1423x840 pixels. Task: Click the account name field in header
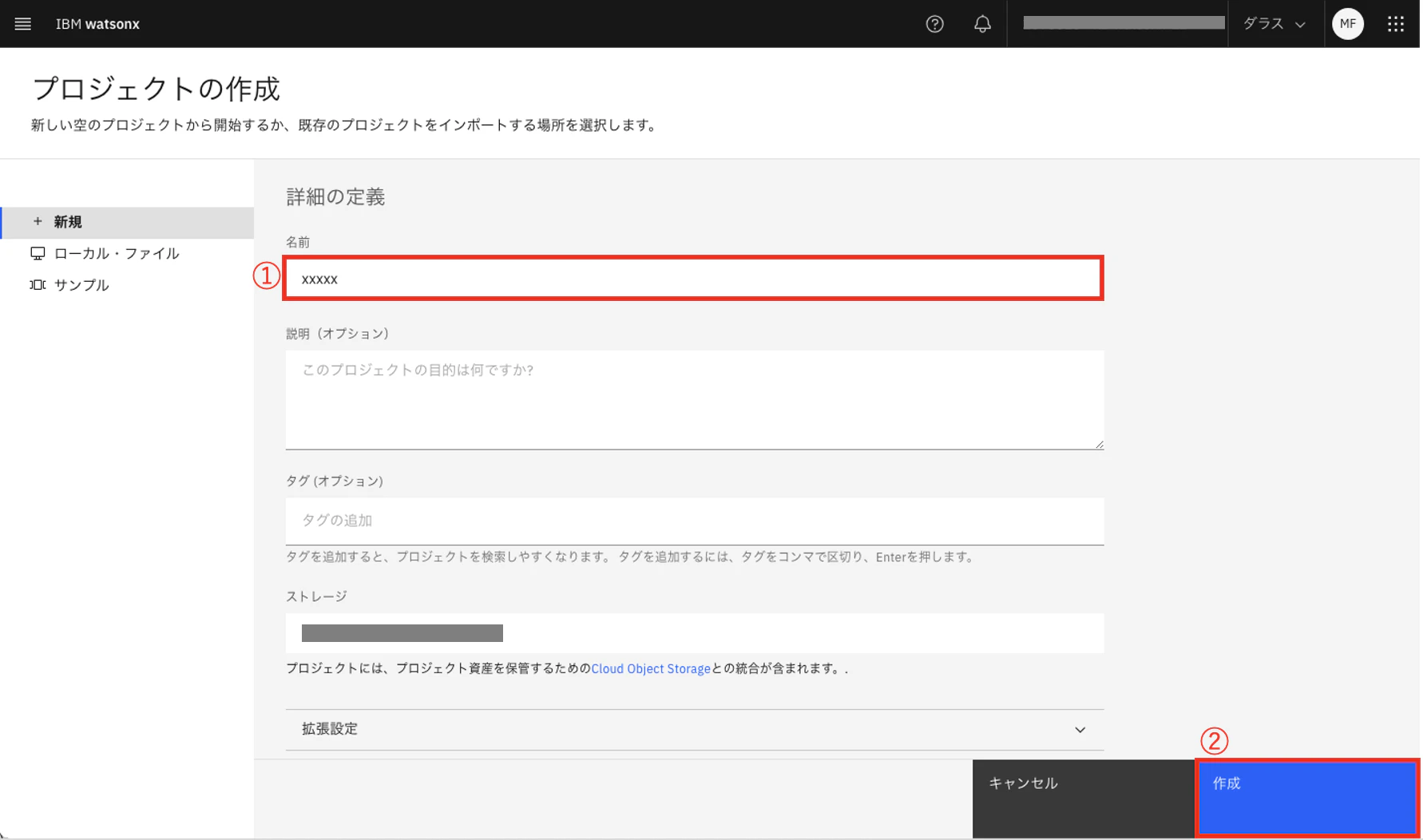tap(1124, 23)
